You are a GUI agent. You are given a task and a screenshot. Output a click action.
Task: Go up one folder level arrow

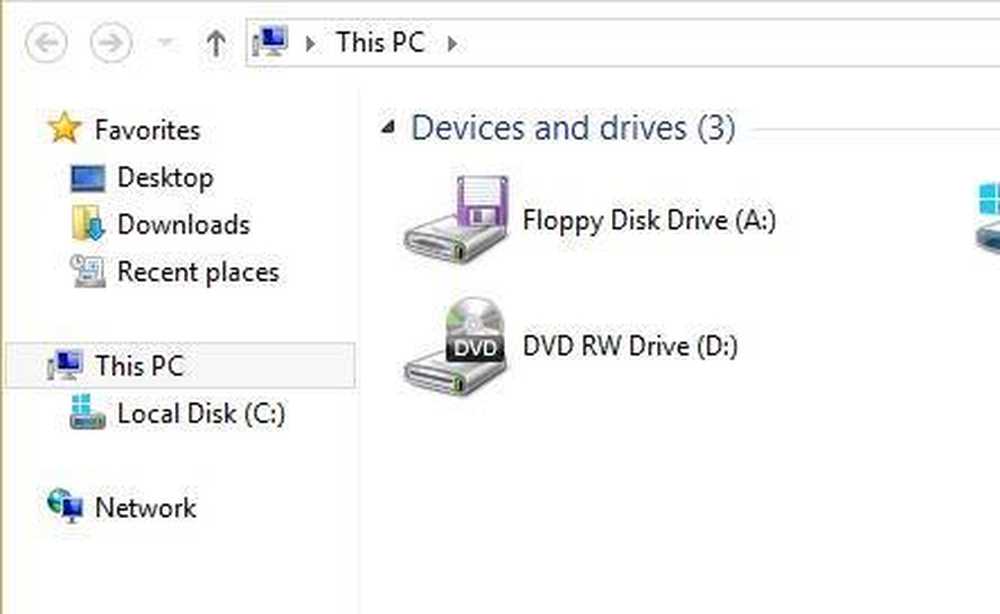coord(216,43)
